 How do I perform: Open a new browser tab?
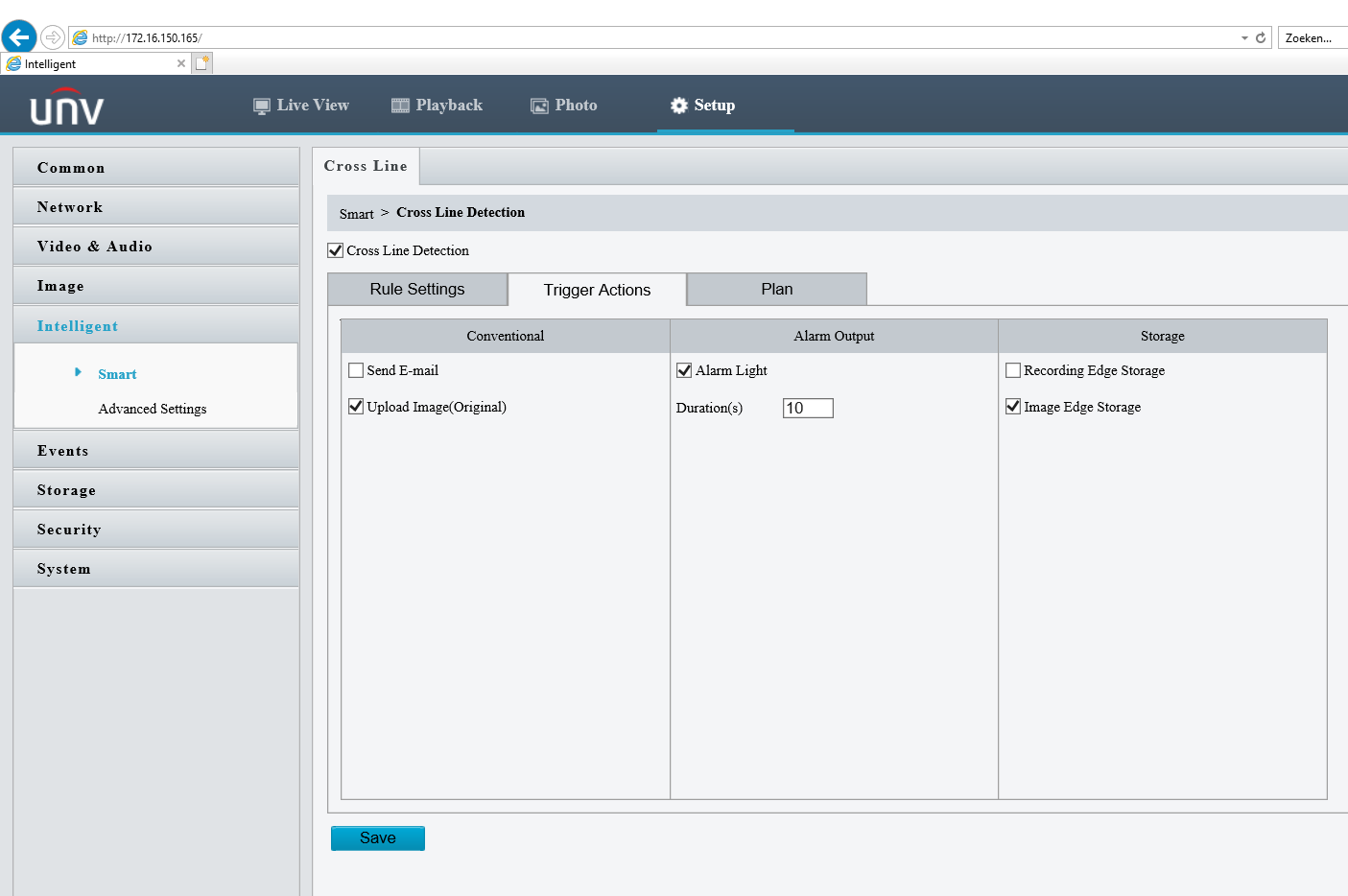pyautogui.click(x=202, y=63)
